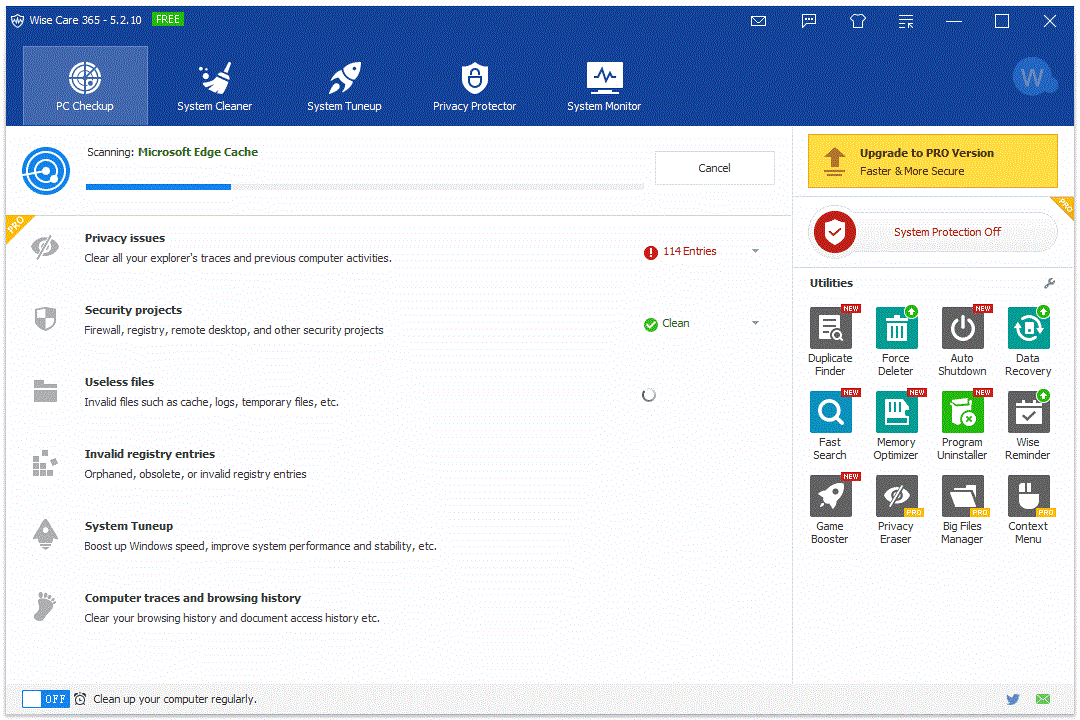Click the utilities wrench settings icon
This screenshot has width=1080, height=720.
pos(1049,283)
